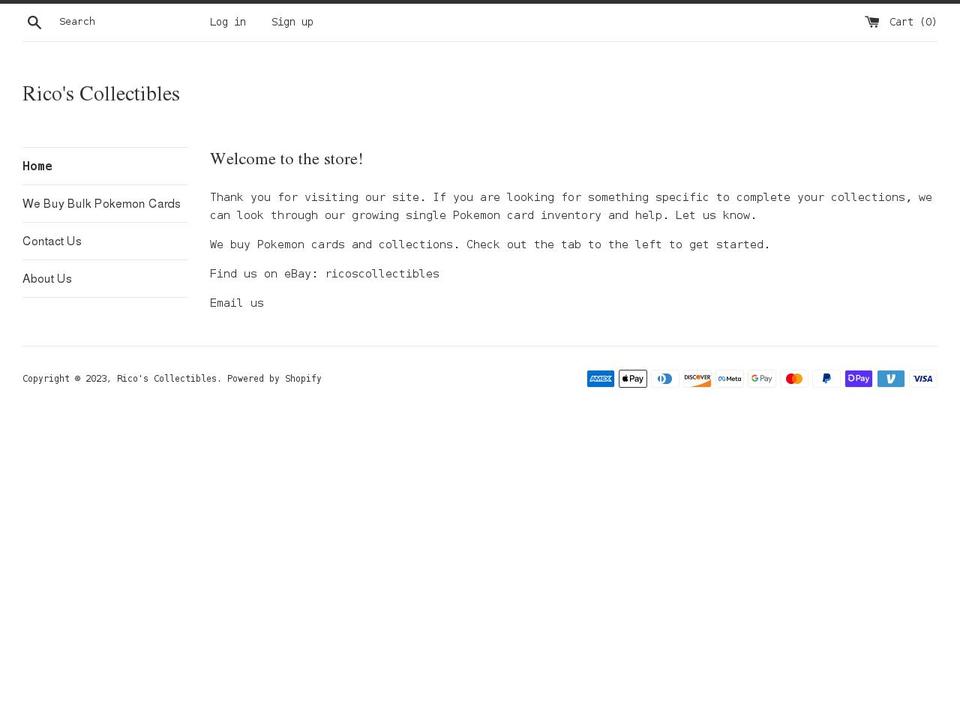960x720 pixels.
Task: Click the Apple Pay payment icon
Action: click(632, 378)
